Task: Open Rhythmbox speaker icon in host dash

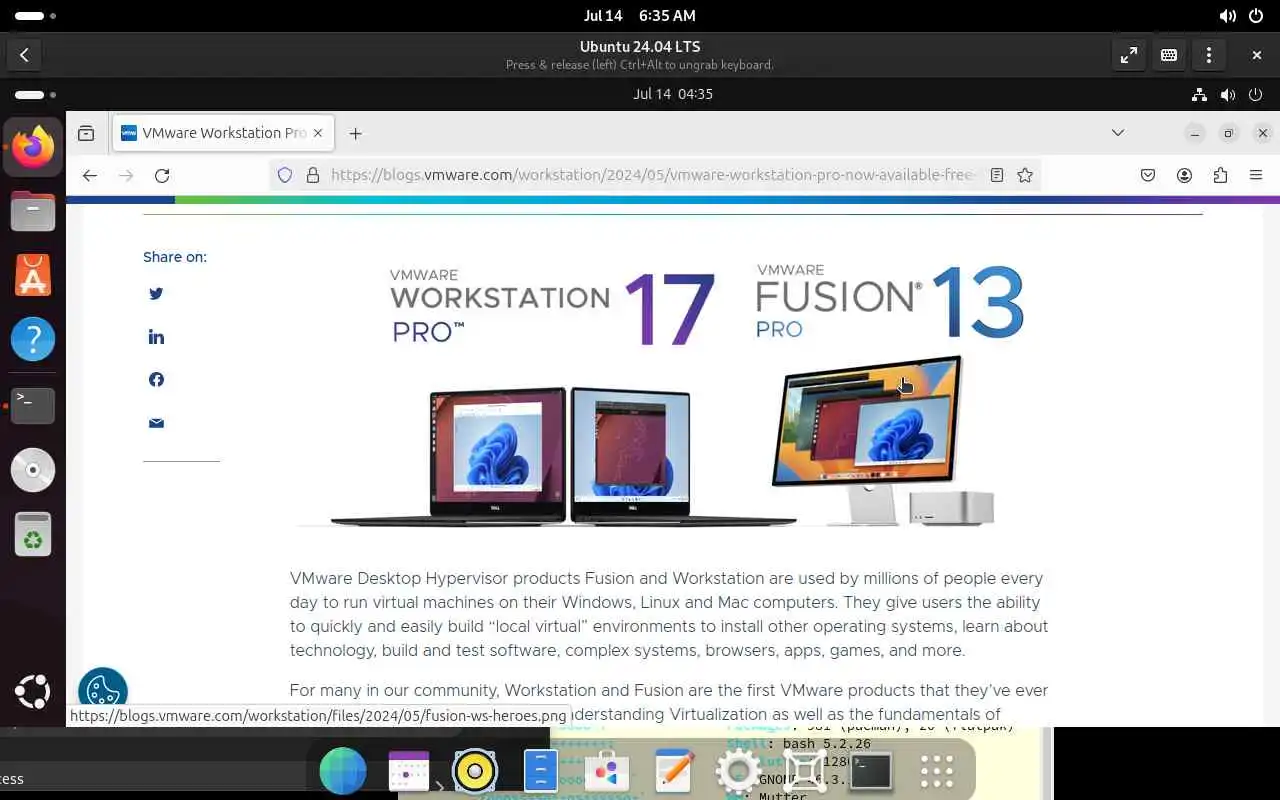Action: point(475,771)
